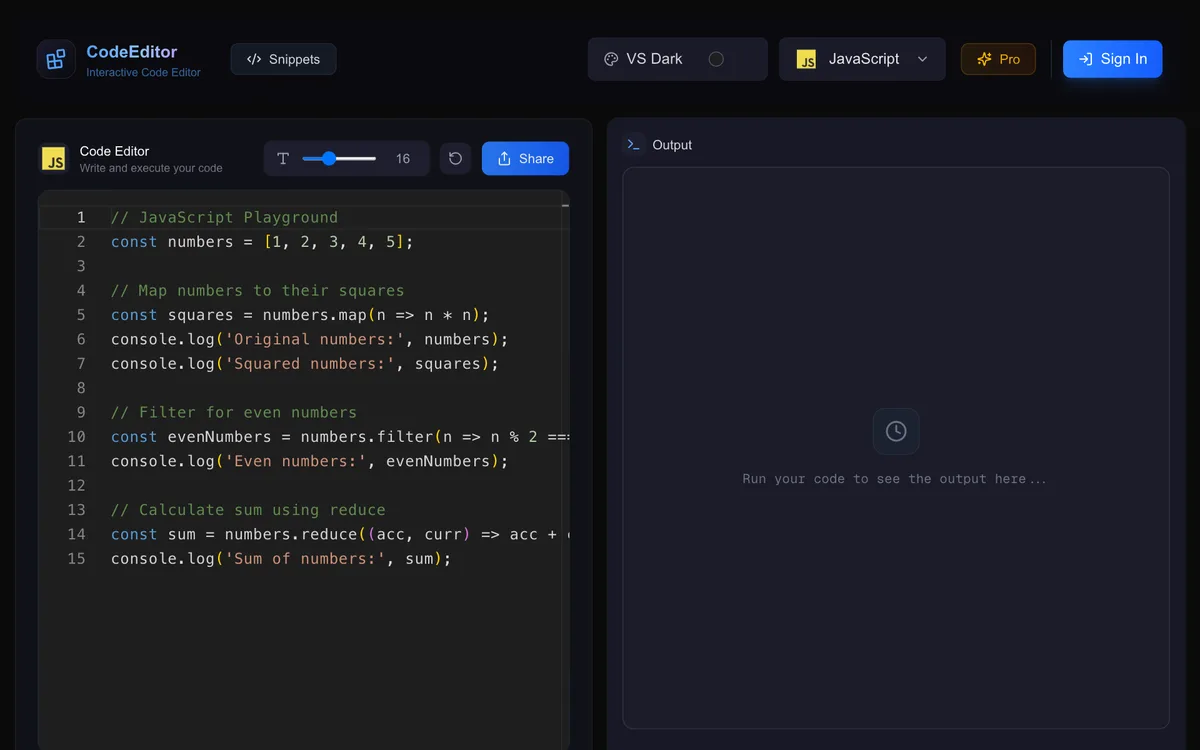This screenshot has width=1200, height=750.
Task: Click the 'const sum' reduce line
Action: 340,534
